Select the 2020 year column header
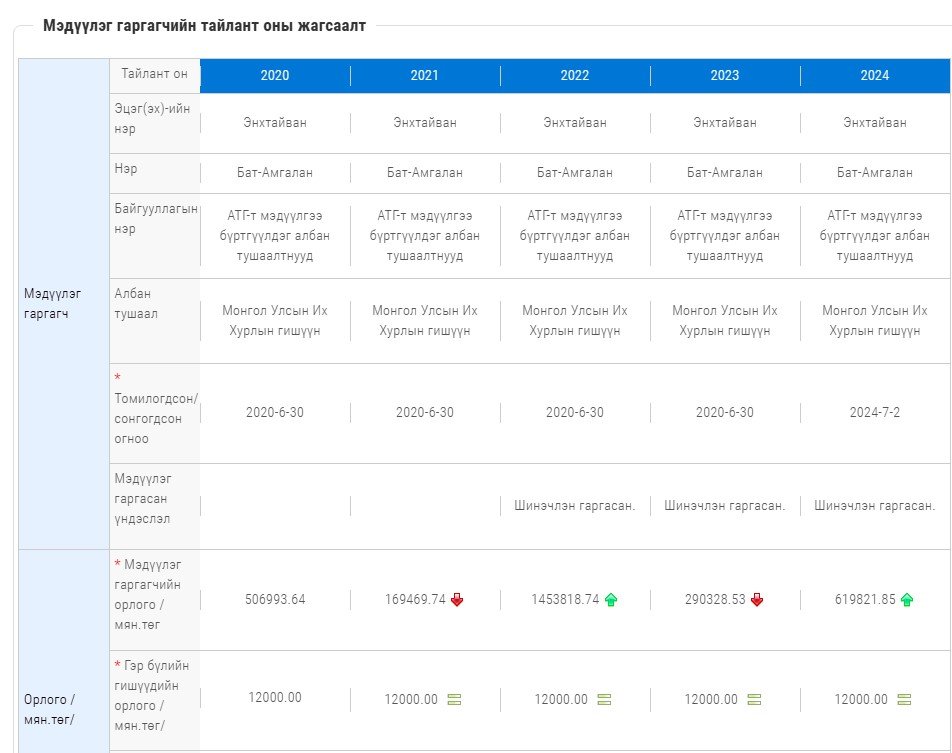 tap(275, 76)
